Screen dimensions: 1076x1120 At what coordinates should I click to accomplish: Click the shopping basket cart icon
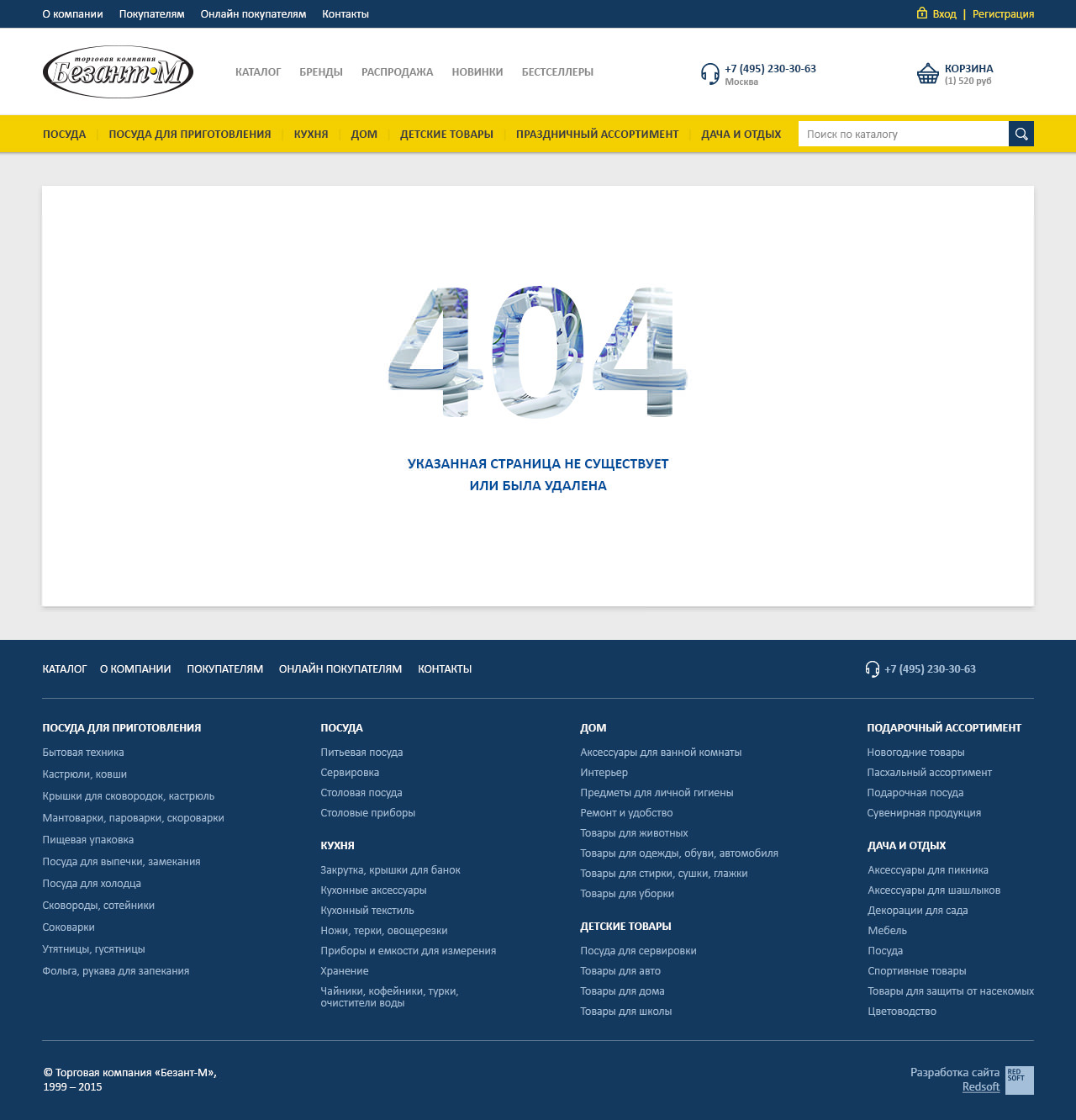[x=928, y=74]
